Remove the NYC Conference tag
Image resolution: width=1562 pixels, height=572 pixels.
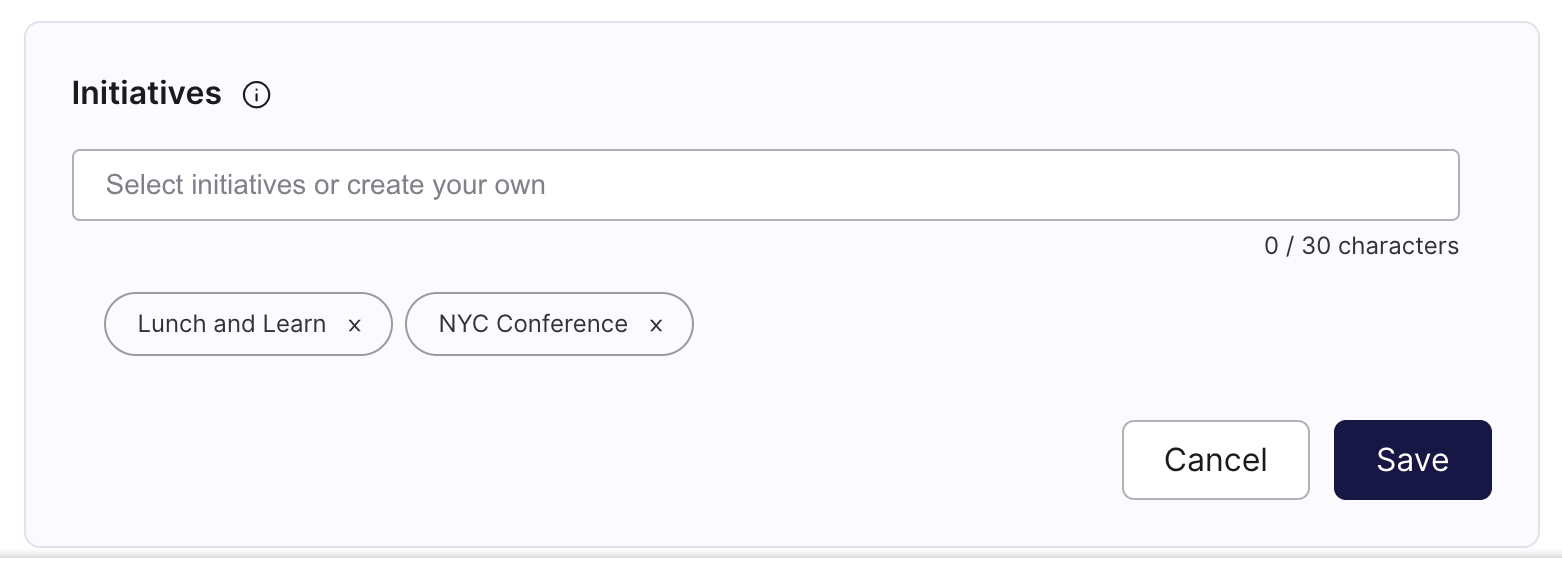(x=656, y=325)
